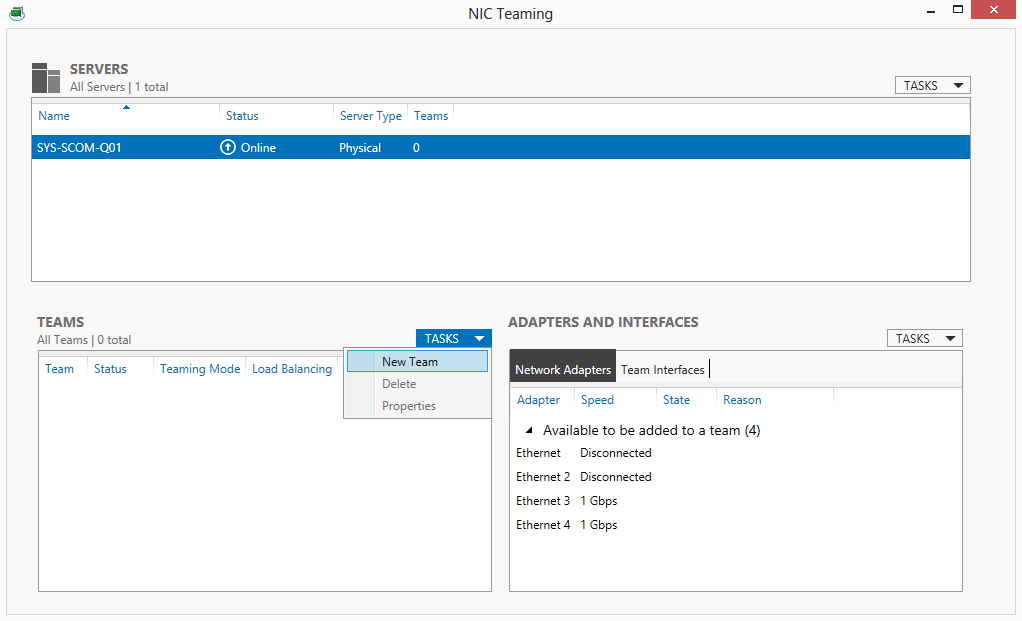The image size is (1022, 621).
Task: Sort teams by Teaming Mode column
Action: click(200, 369)
